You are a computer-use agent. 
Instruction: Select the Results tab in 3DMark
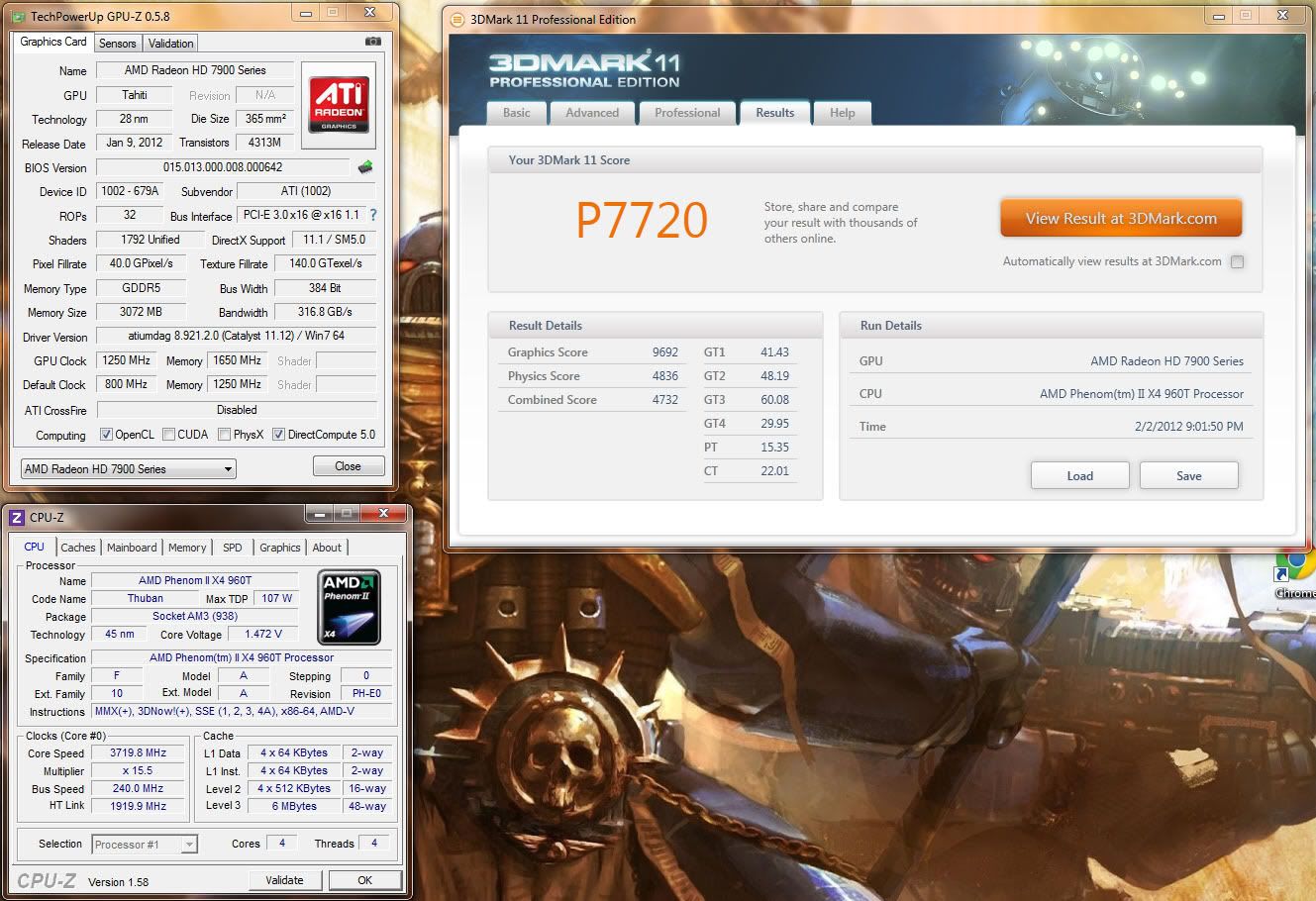(x=775, y=113)
